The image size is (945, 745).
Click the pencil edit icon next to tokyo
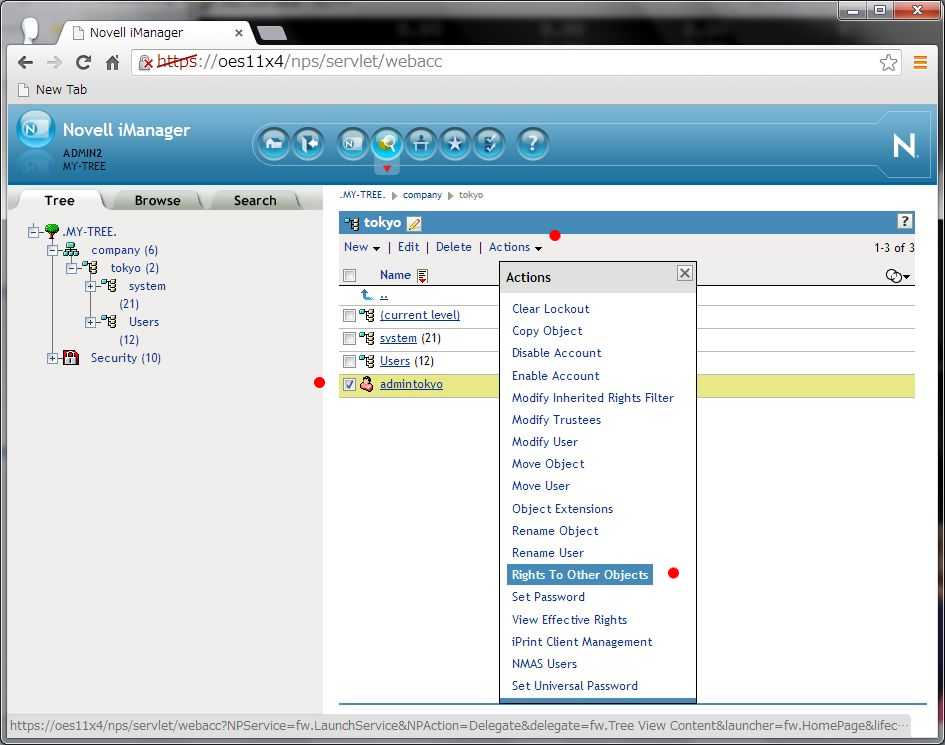[414, 224]
